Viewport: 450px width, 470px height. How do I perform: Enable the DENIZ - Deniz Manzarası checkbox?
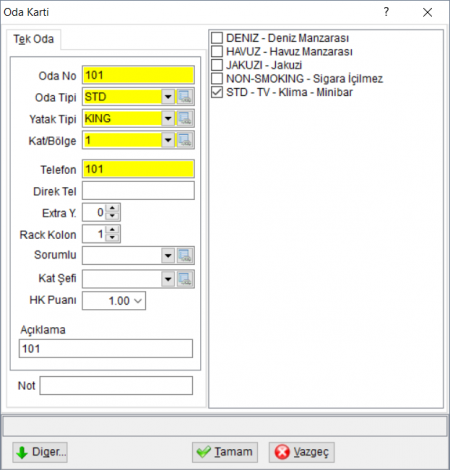point(217,38)
